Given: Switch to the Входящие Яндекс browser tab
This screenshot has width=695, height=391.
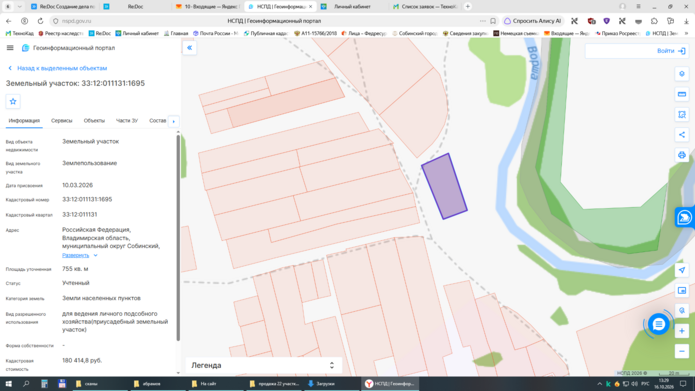Looking at the screenshot, I should 207,7.
